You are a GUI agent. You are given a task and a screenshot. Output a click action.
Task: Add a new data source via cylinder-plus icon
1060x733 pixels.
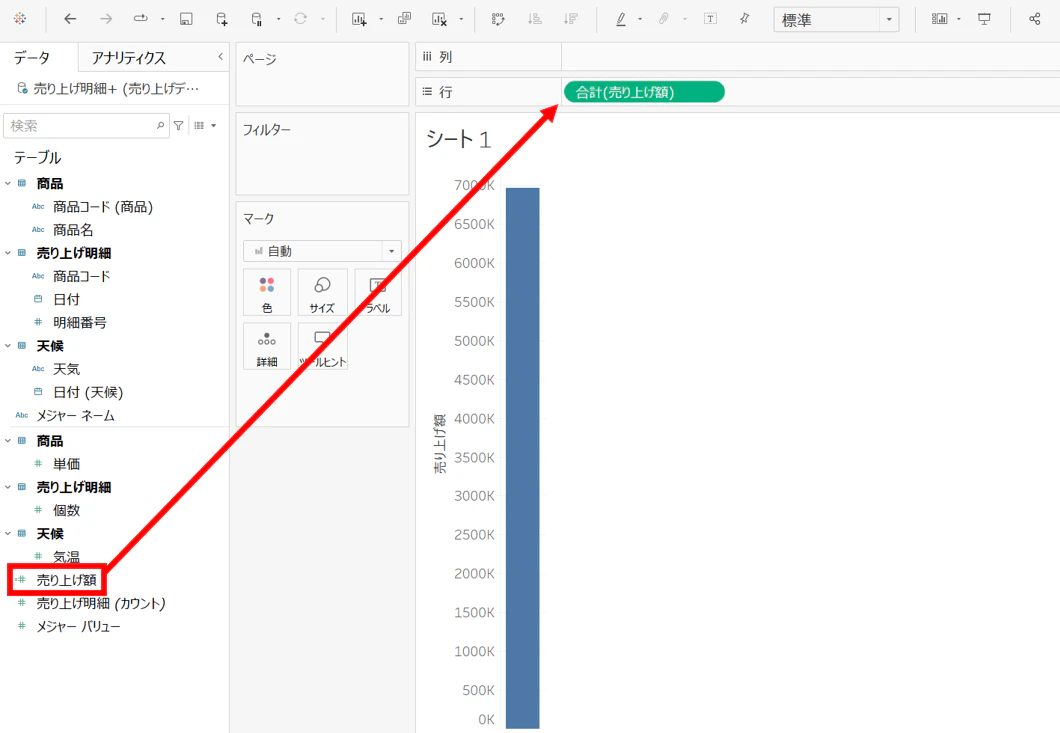coord(222,19)
